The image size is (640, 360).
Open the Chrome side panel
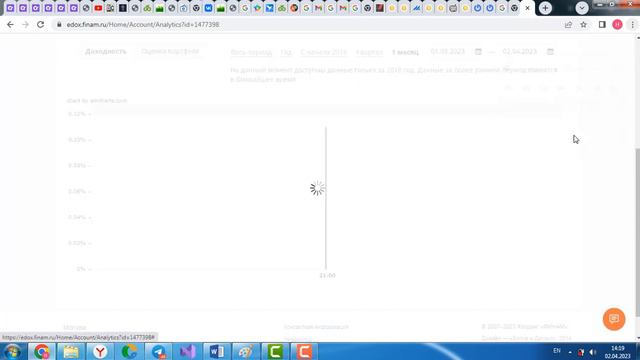pos(602,24)
